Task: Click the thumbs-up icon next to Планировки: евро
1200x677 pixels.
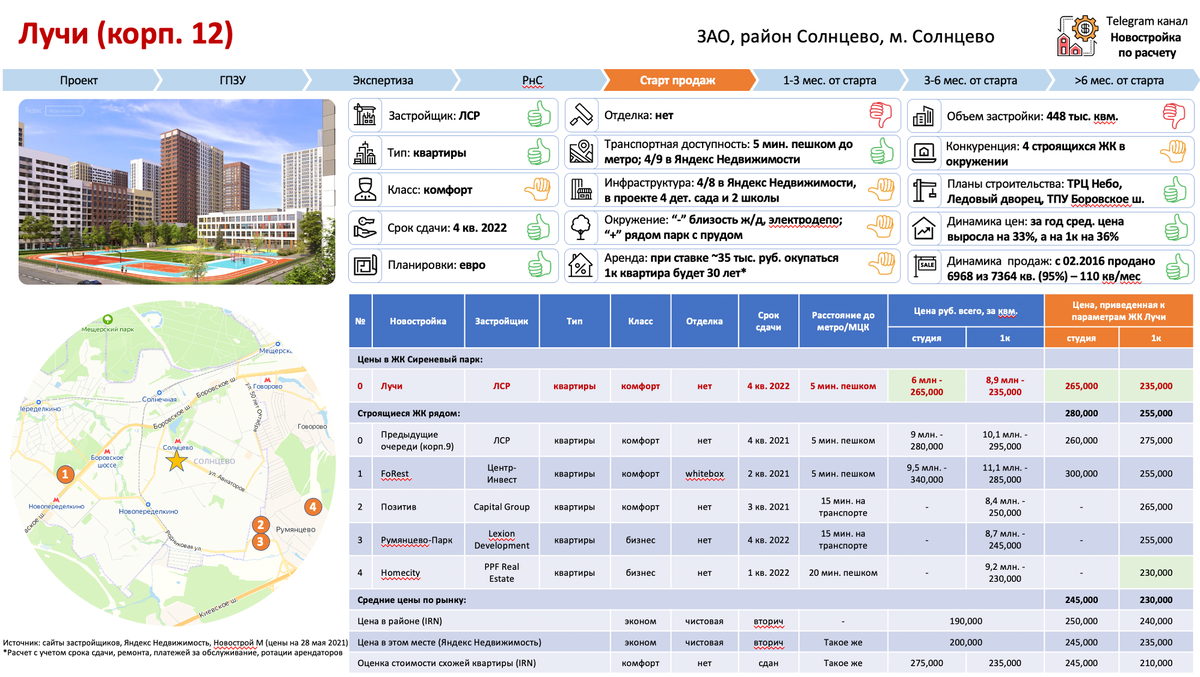Action: click(x=540, y=265)
